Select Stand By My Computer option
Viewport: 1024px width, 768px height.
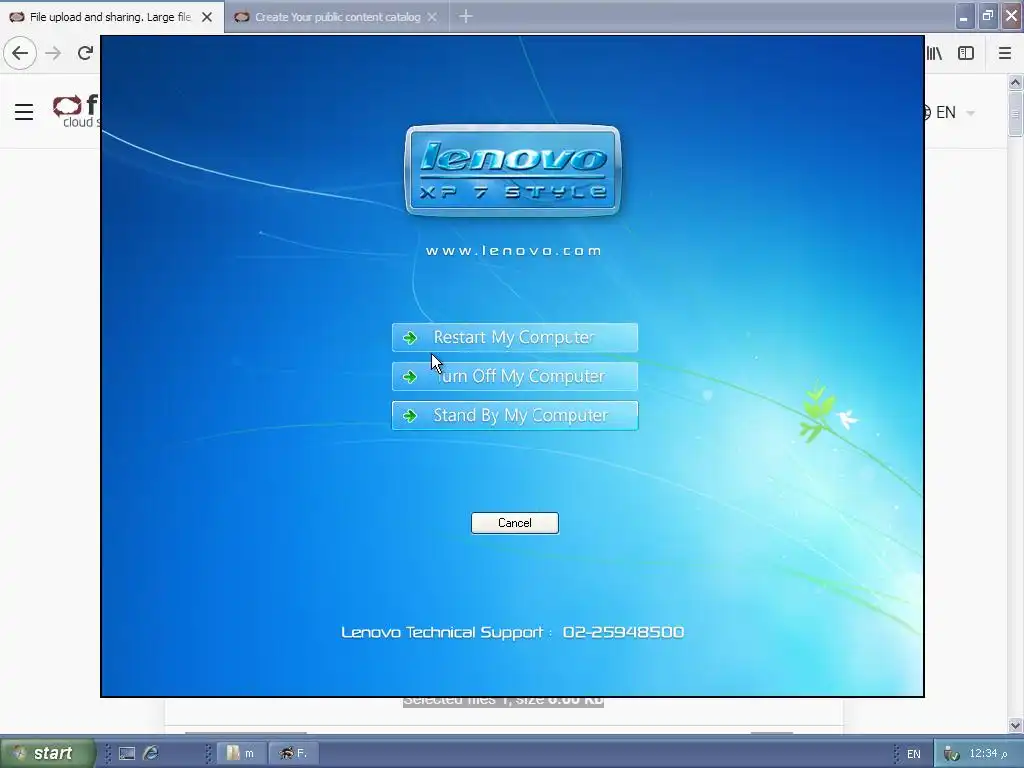pyautogui.click(x=515, y=415)
